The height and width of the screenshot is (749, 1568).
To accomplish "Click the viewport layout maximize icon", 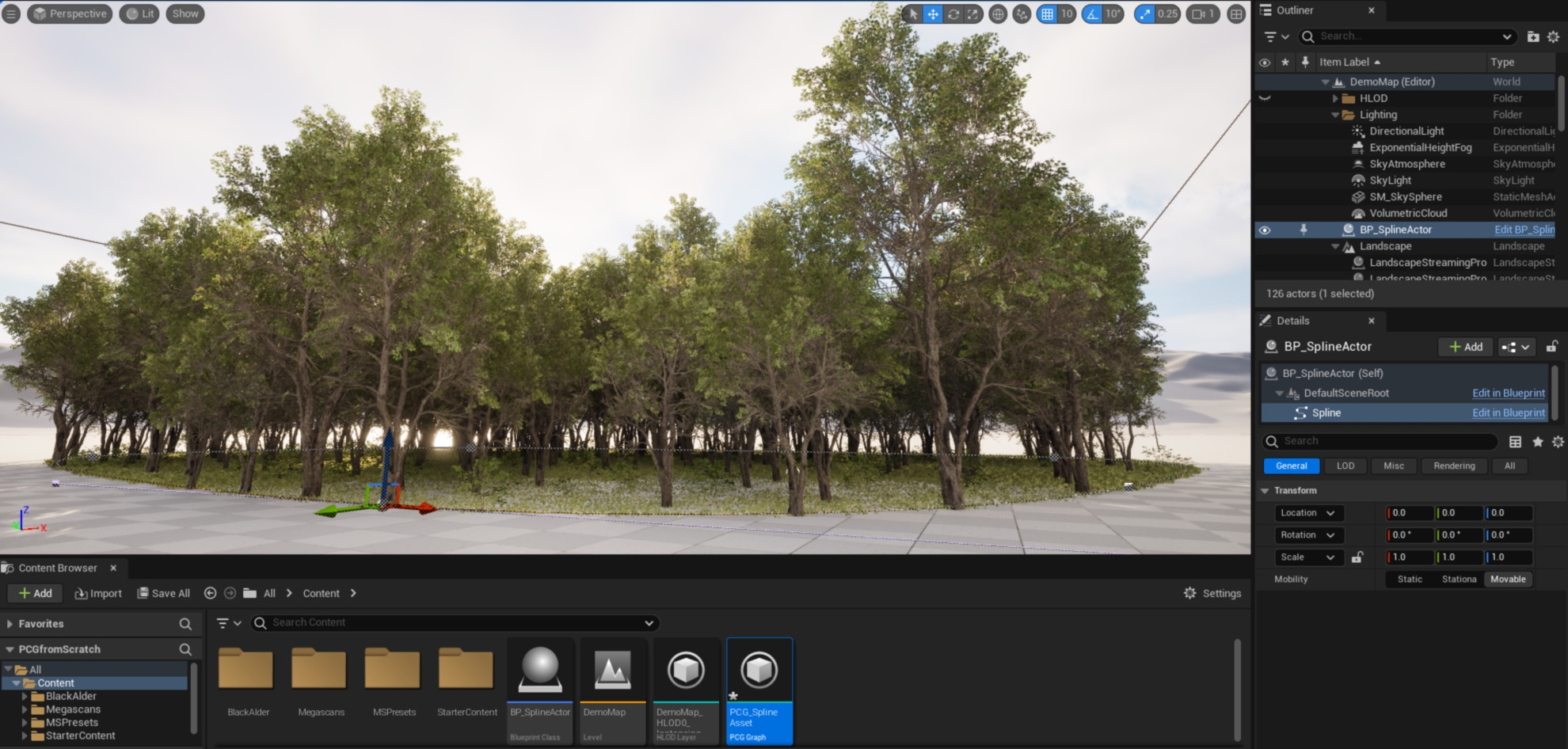I will pyautogui.click(x=1236, y=13).
